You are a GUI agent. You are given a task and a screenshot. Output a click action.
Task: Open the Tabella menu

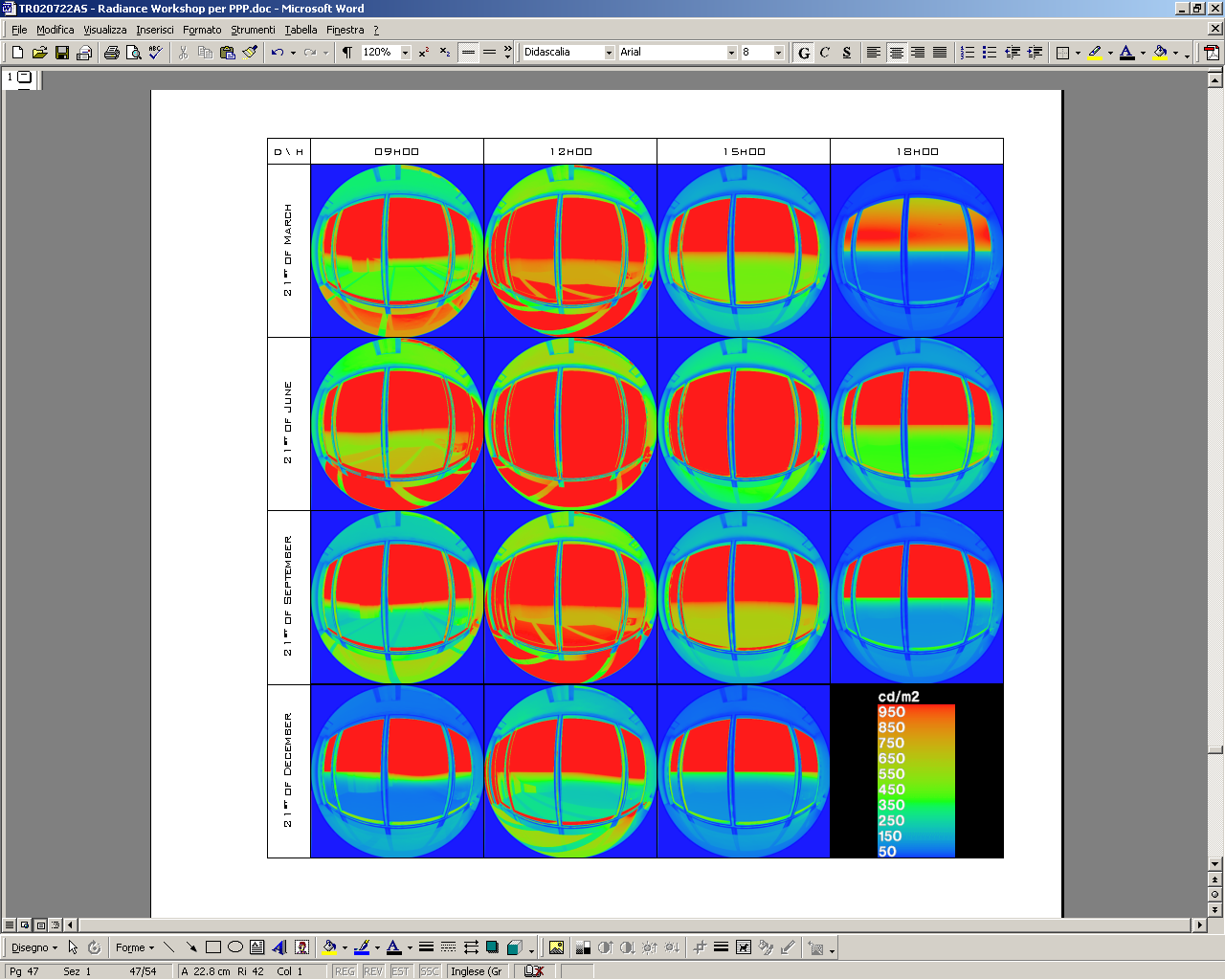pos(301,30)
